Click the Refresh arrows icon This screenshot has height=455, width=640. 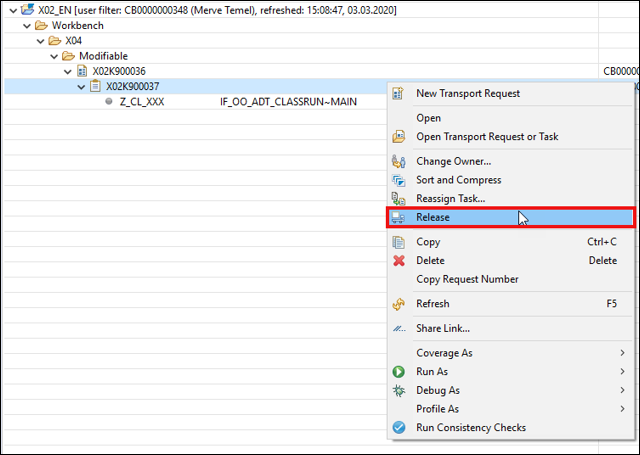click(x=399, y=304)
